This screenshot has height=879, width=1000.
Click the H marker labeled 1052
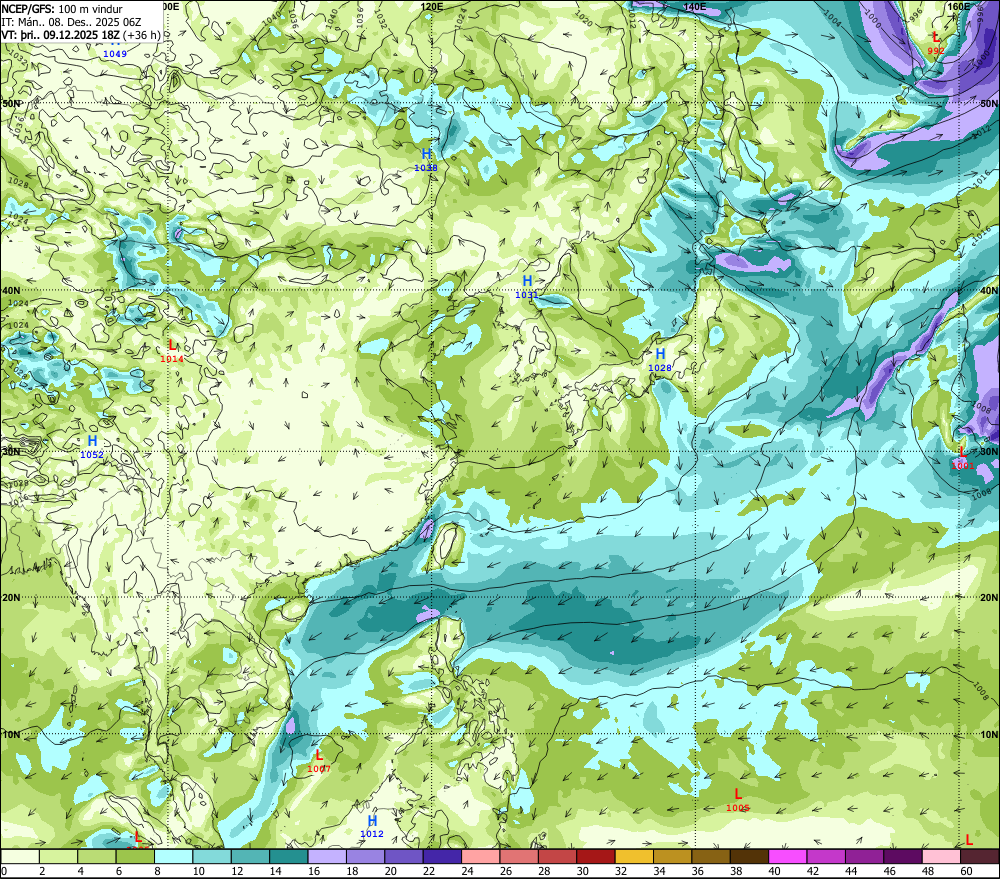pos(92,441)
